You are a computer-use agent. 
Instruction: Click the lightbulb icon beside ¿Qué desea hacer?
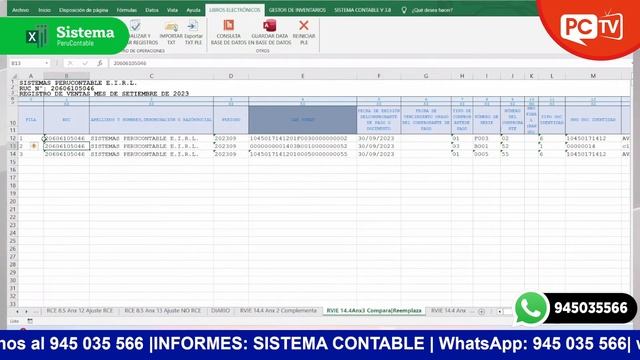point(404,10)
